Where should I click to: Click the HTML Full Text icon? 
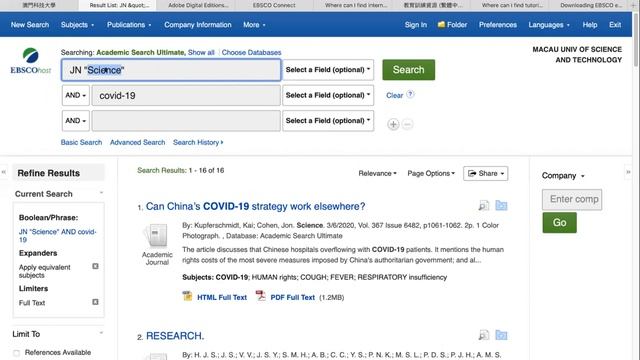[187, 296]
